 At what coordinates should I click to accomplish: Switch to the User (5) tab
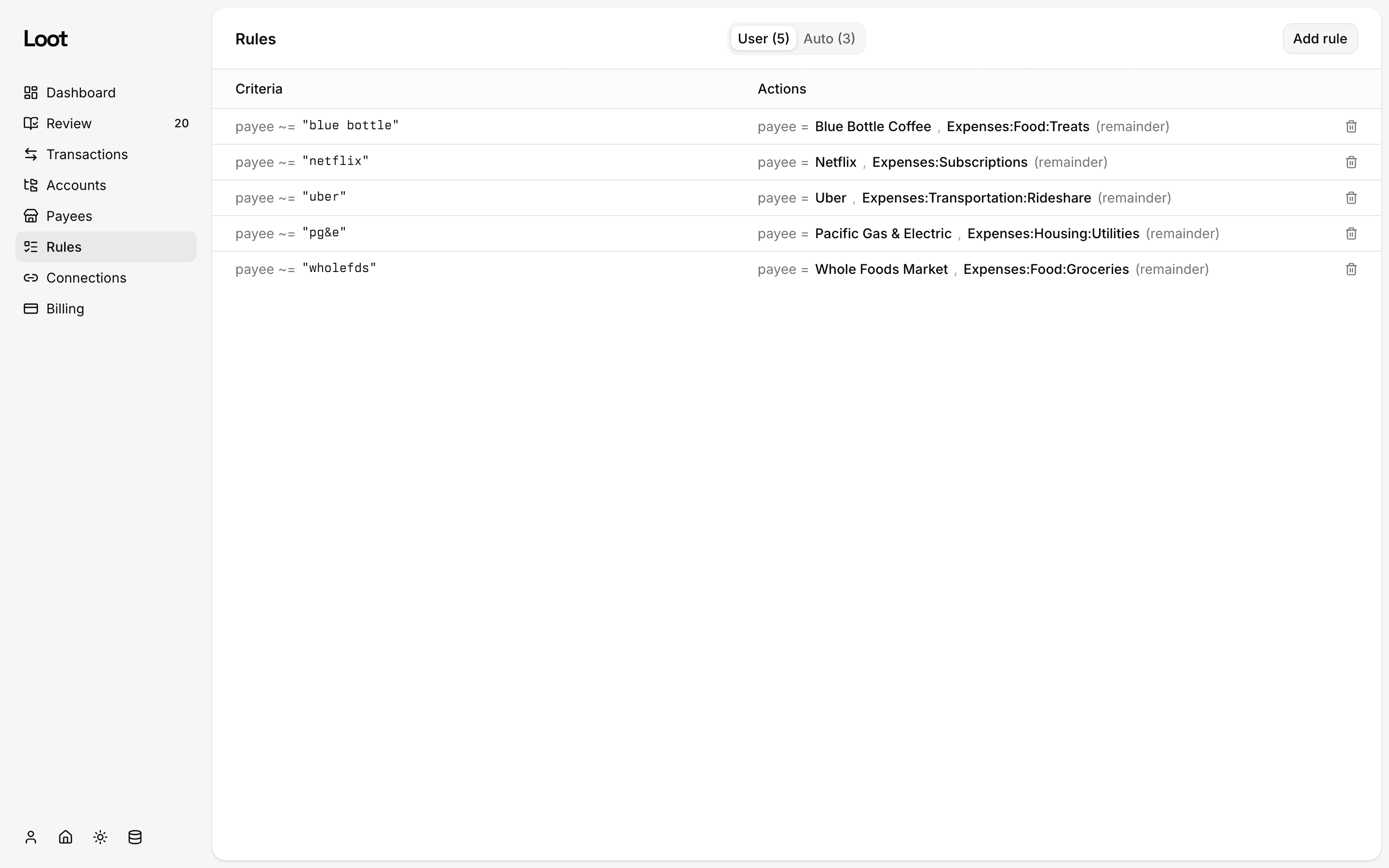point(763,39)
